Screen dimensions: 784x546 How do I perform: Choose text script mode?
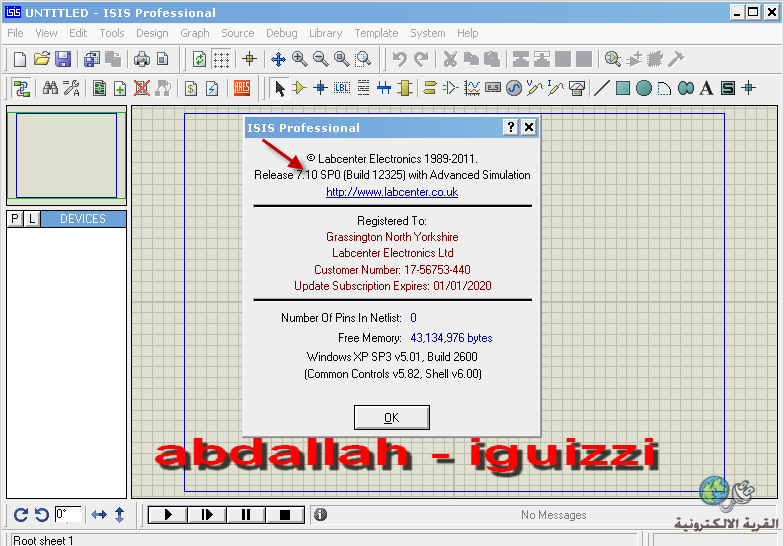point(363,88)
